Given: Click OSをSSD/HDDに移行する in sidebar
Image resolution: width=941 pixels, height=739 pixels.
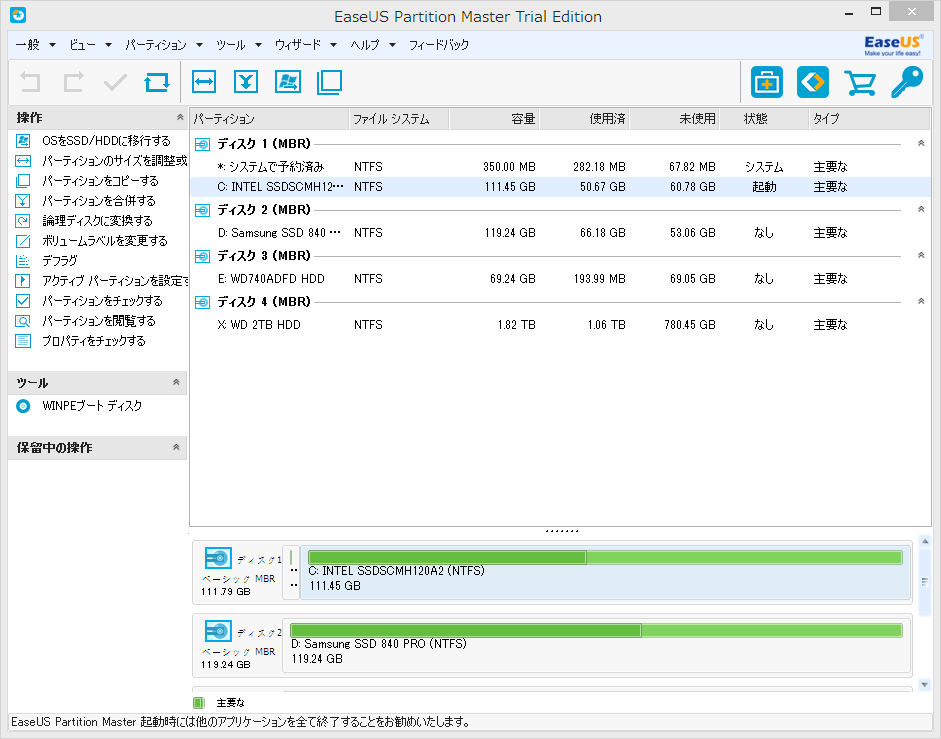Looking at the screenshot, I should (x=105, y=141).
